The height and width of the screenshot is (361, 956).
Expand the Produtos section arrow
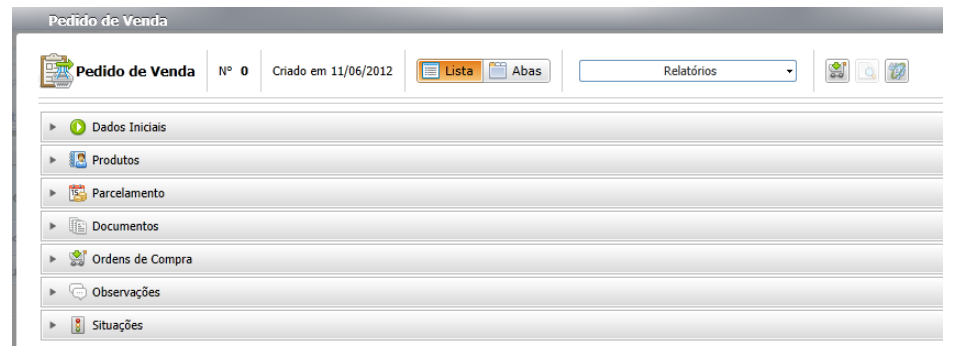point(53,160)
